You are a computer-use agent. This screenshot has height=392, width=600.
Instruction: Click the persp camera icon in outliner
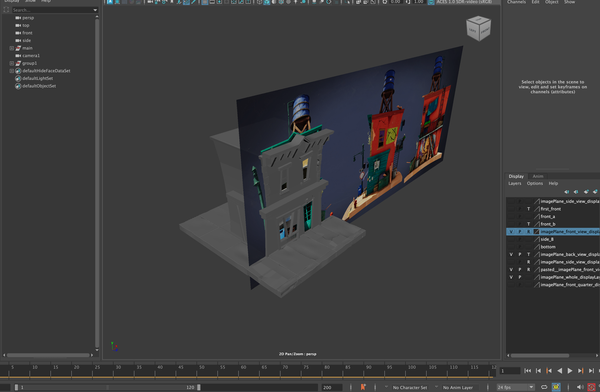click(18, 18)
